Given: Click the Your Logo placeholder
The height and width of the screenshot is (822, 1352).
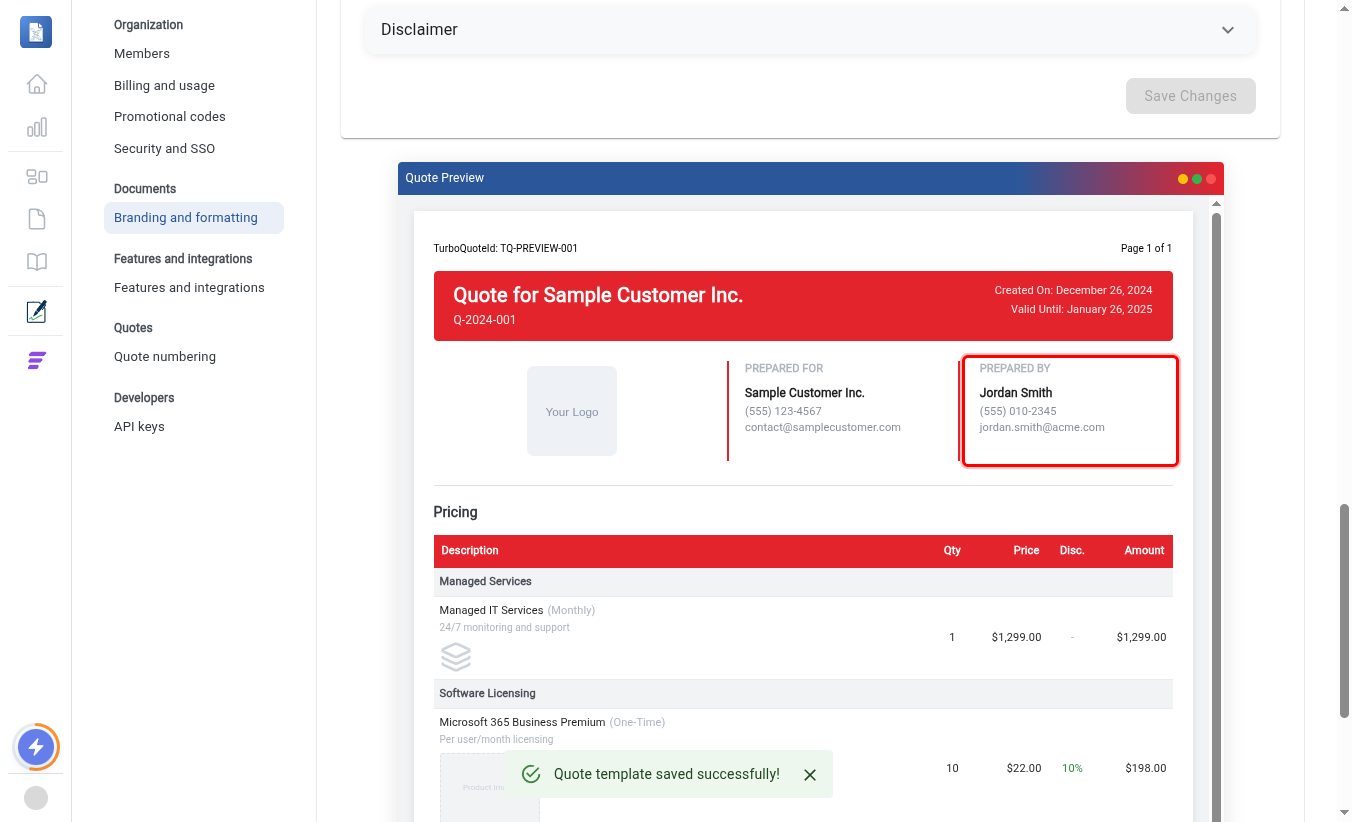Looking at the screenshot, I should (x=572, y=411).
